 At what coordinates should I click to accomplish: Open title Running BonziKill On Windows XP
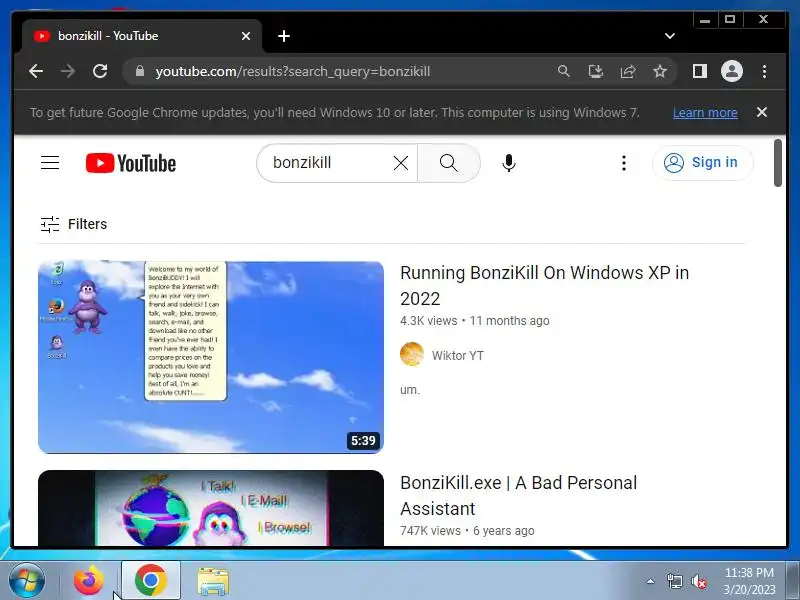click(544, 286)
